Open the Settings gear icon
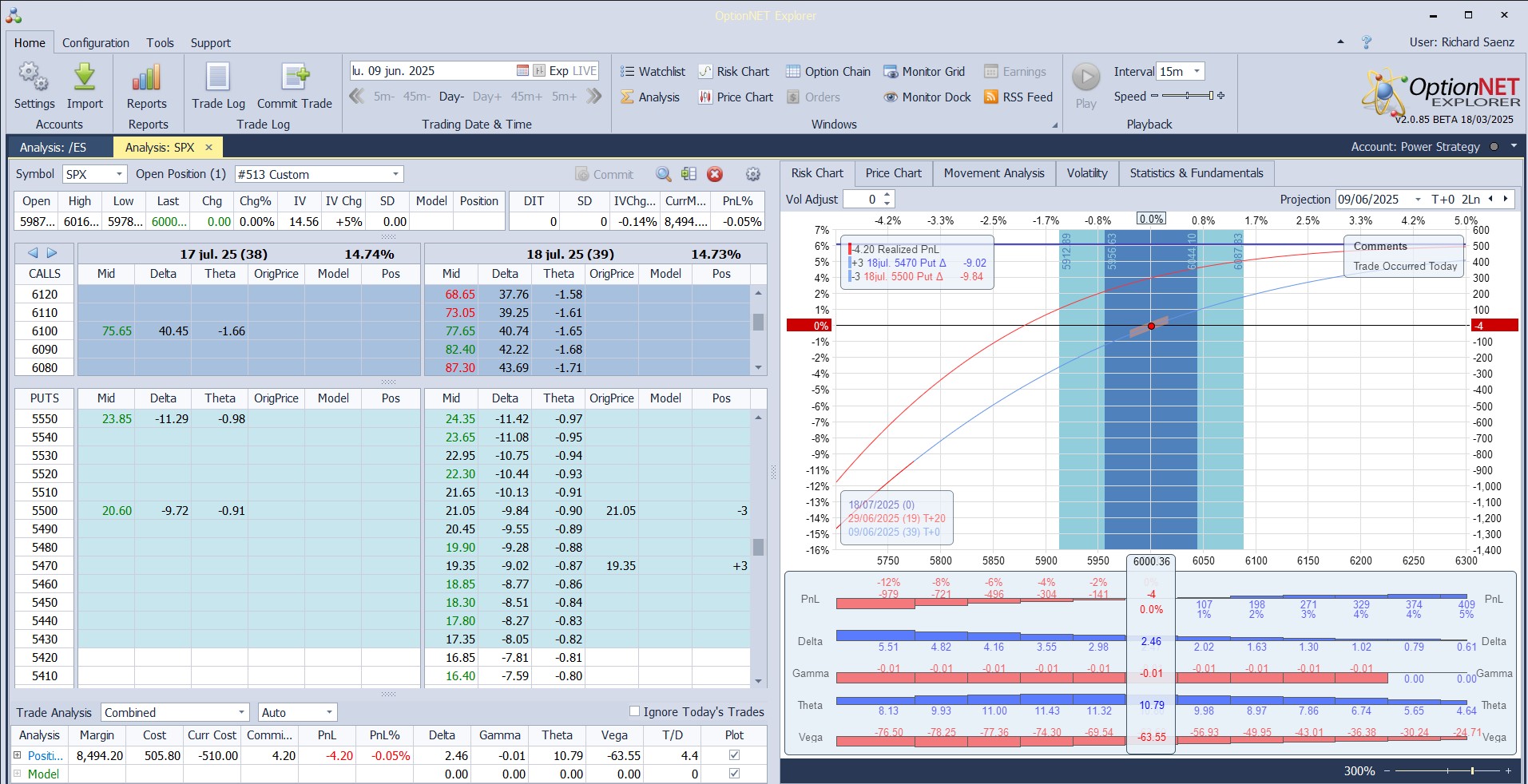 [34, 77]
